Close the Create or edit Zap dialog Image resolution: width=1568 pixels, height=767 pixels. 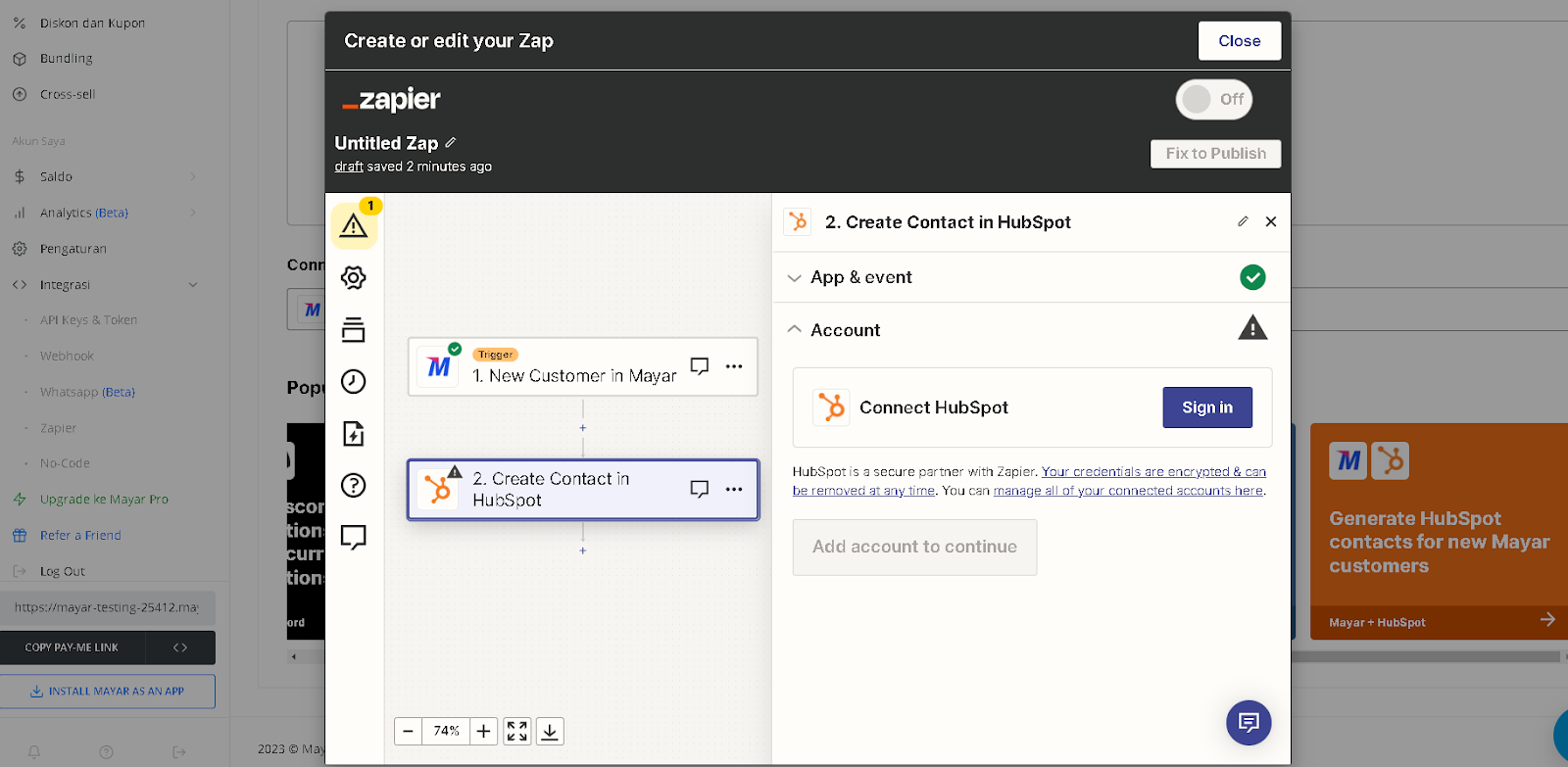tap(1240, 41)
